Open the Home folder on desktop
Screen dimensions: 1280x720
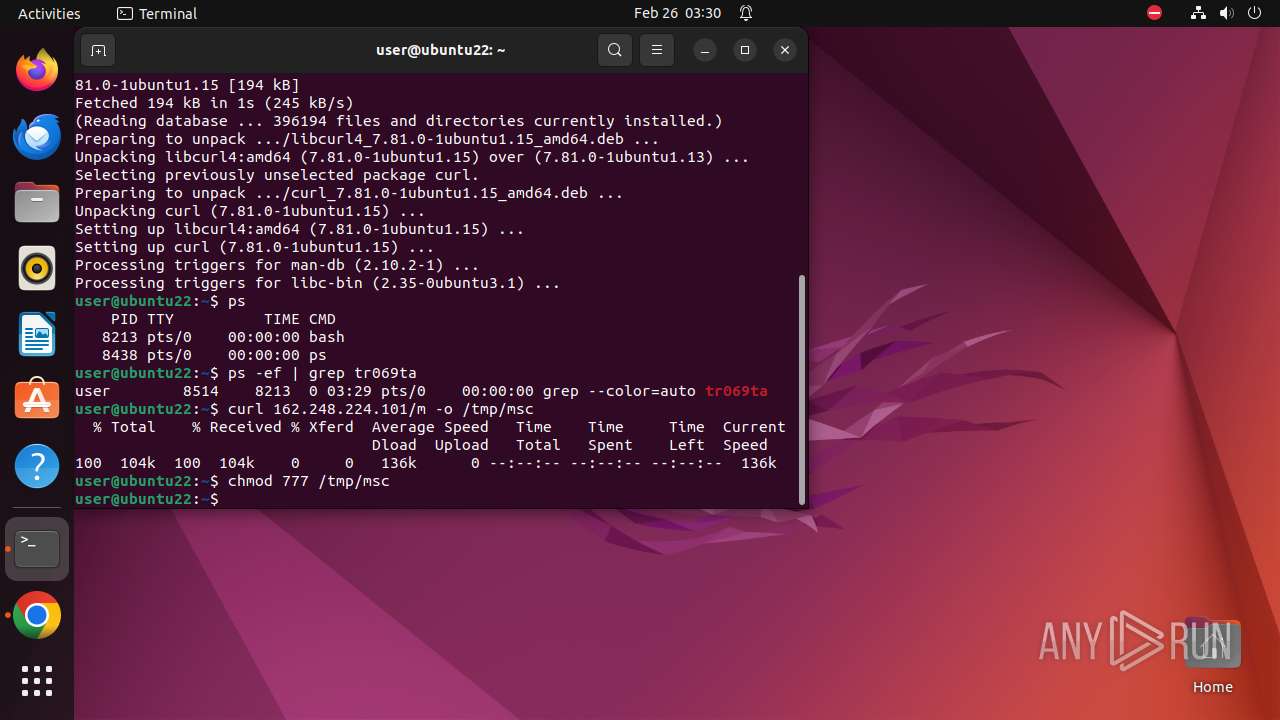coord(1213,657)
